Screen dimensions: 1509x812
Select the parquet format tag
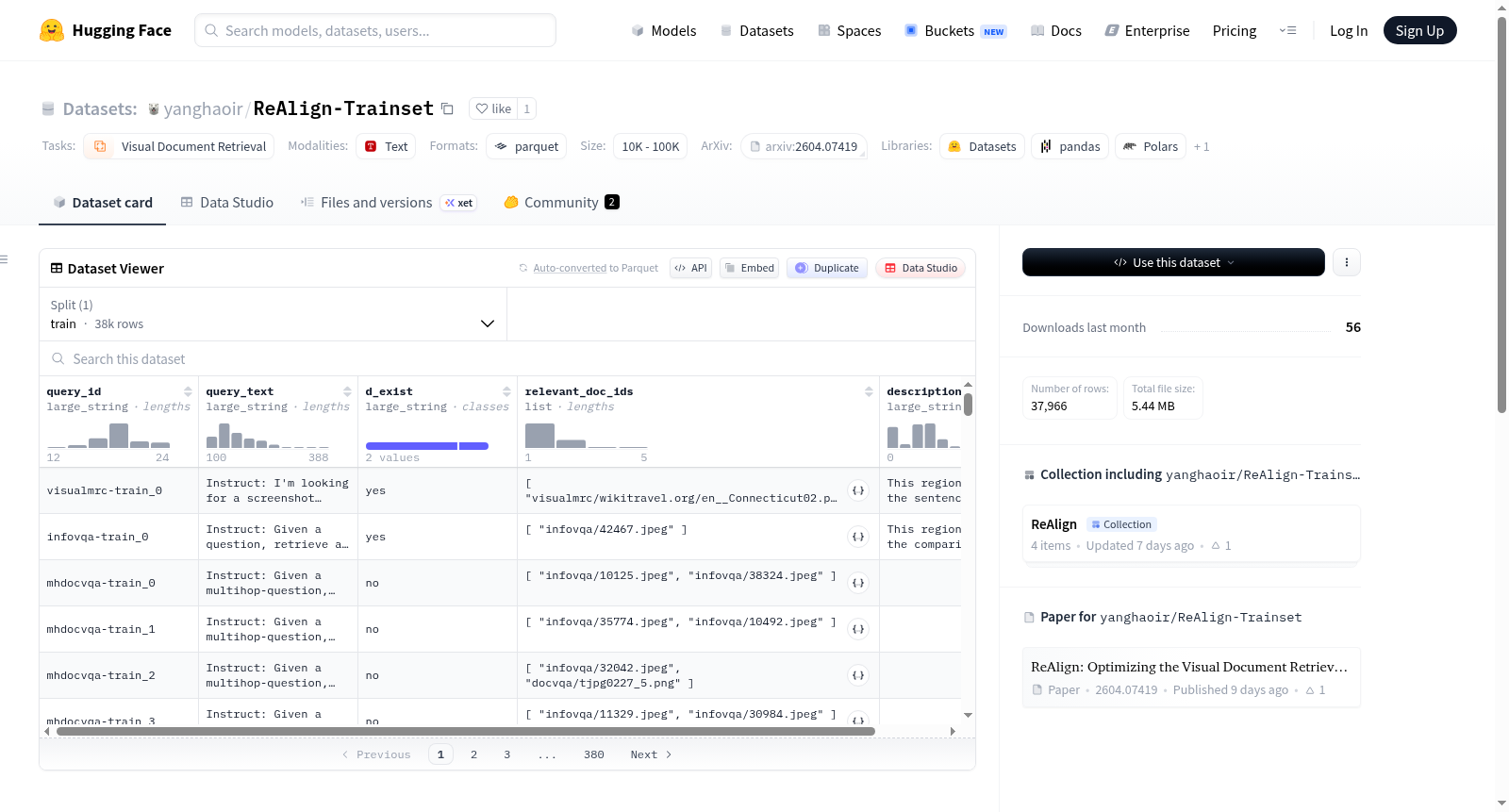(526, 146)
